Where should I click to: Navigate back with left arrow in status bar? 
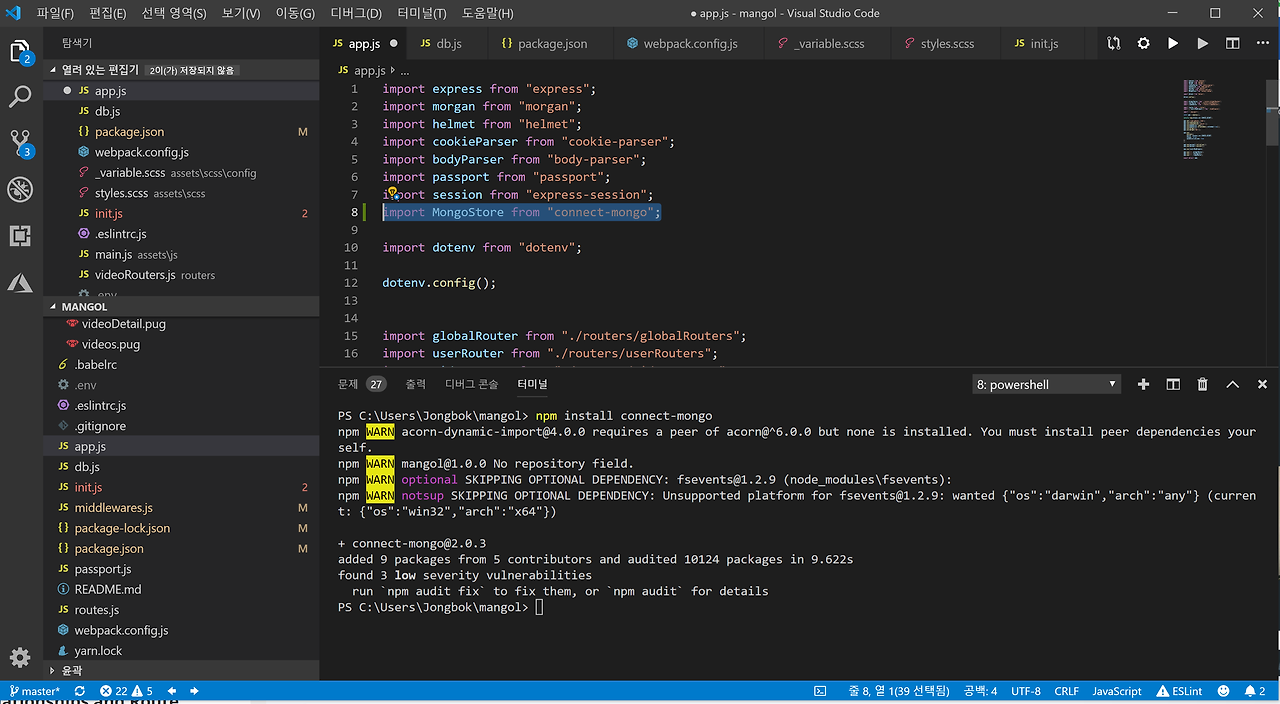tap(172, 691)
